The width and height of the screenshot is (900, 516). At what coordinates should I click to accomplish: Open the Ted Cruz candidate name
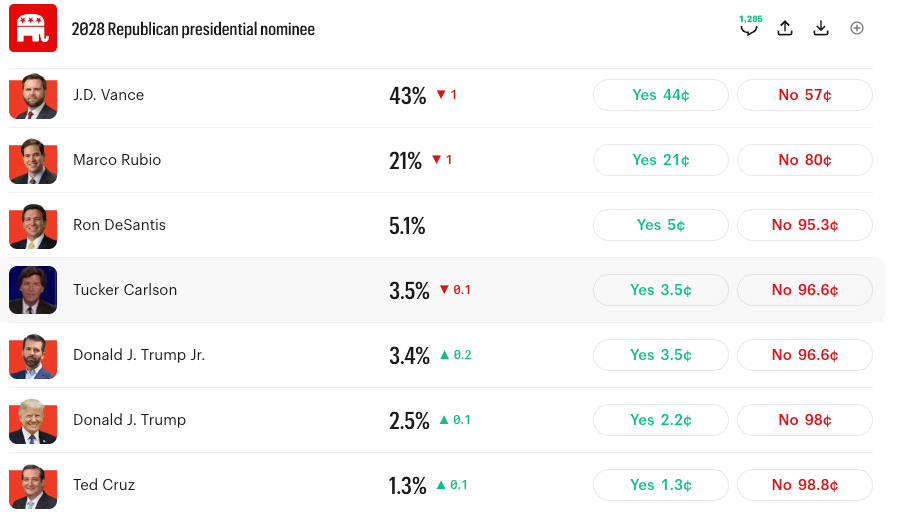[x=104, y=485]
